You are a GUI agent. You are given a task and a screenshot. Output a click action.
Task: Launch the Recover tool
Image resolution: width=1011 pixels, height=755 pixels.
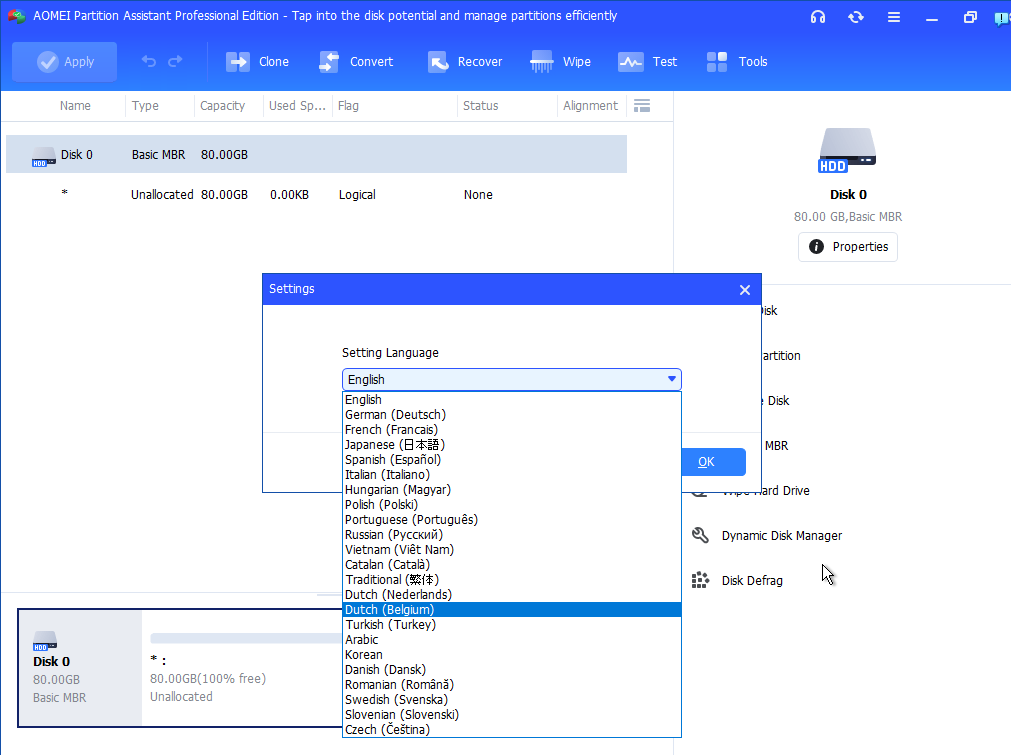[438, 62]
